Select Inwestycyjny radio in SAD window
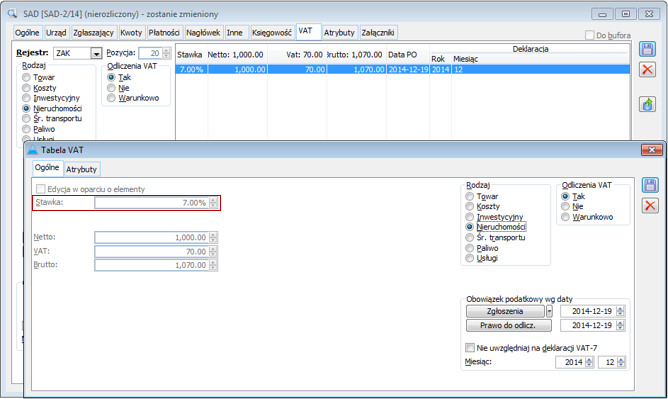 pos(26,98)
